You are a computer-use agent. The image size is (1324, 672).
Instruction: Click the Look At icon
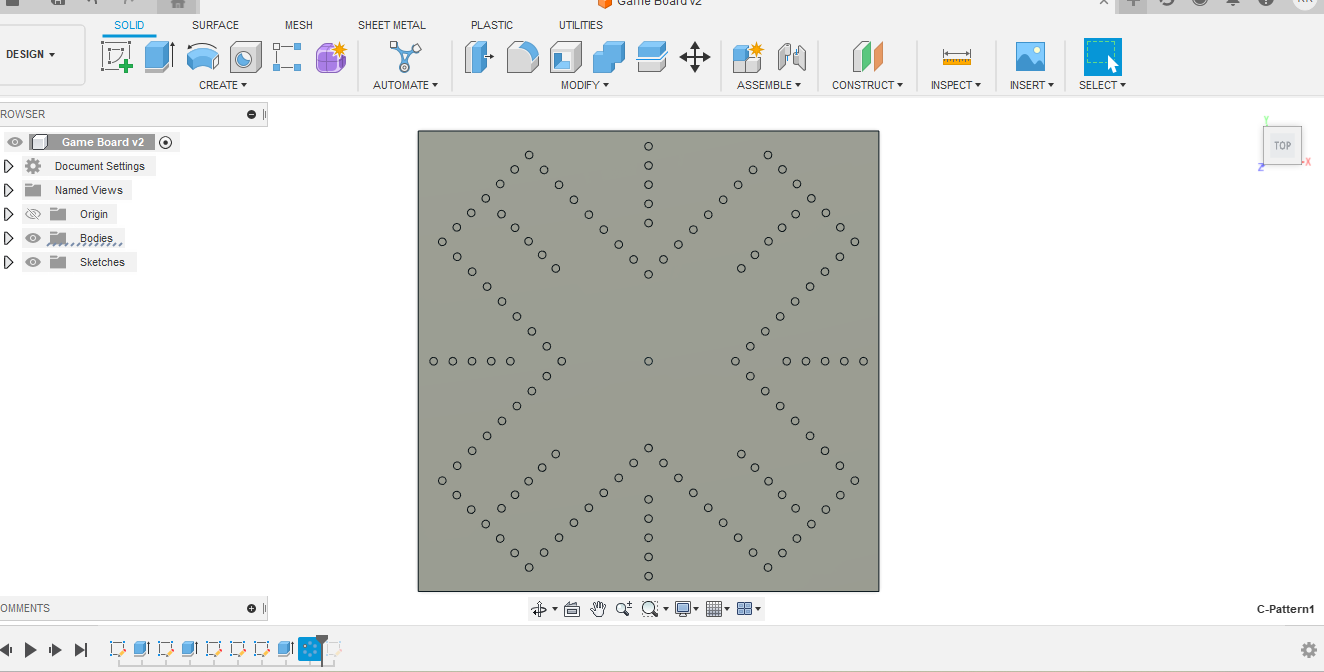click(x=572, y=609)
